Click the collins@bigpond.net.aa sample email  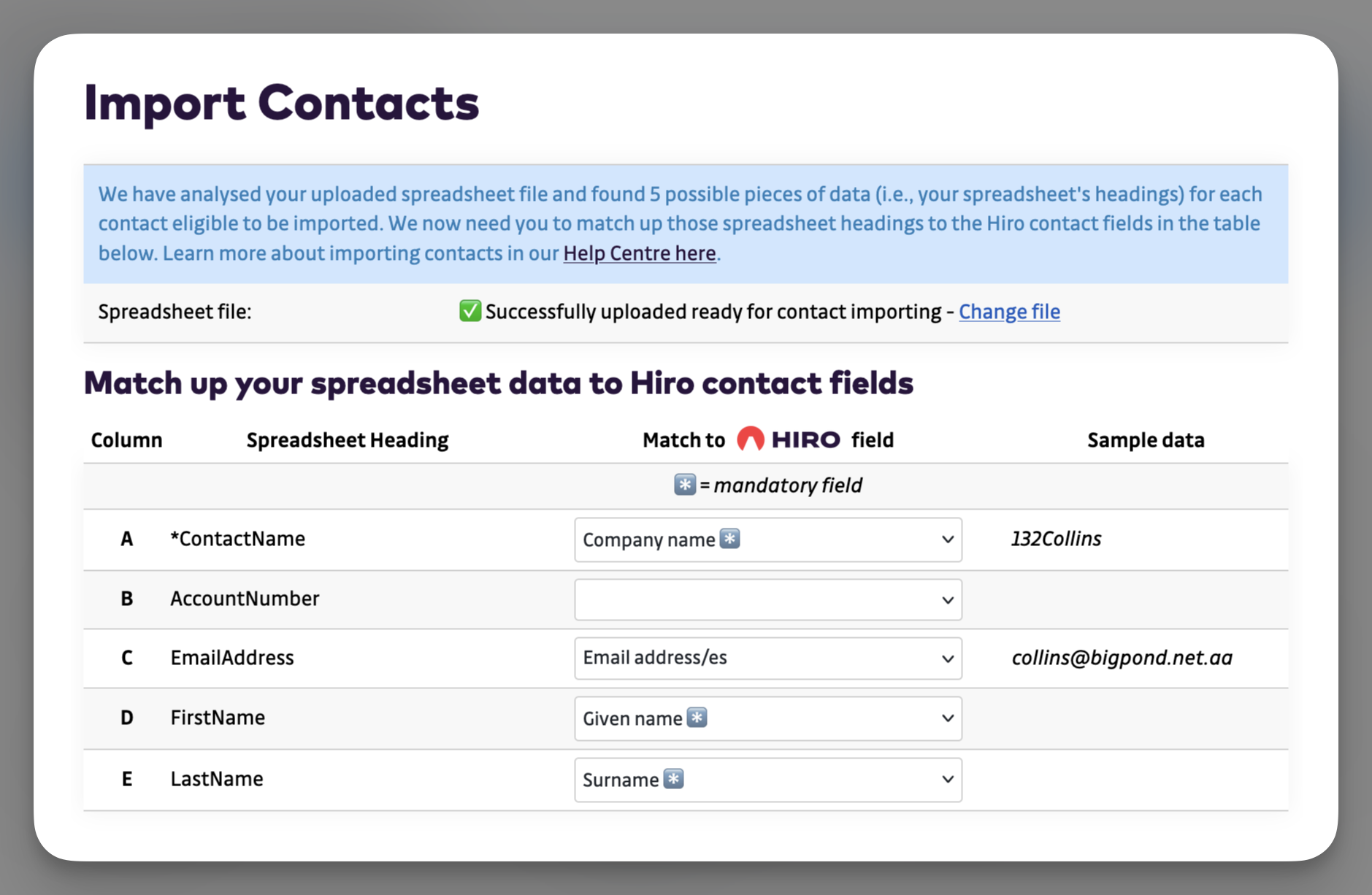pyautogui.click(x=1122, y=658)
